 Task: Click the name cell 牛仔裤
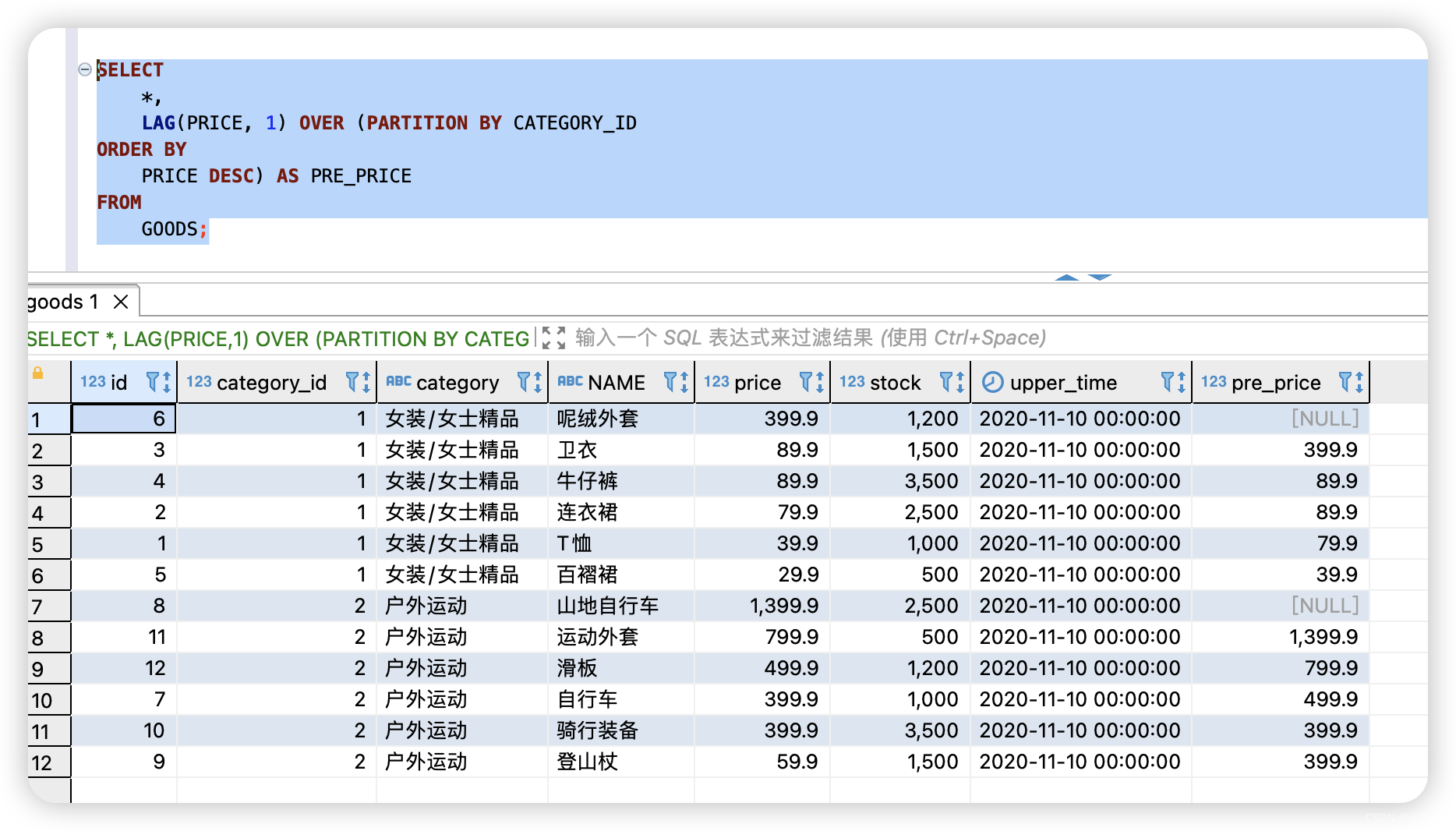620,481
